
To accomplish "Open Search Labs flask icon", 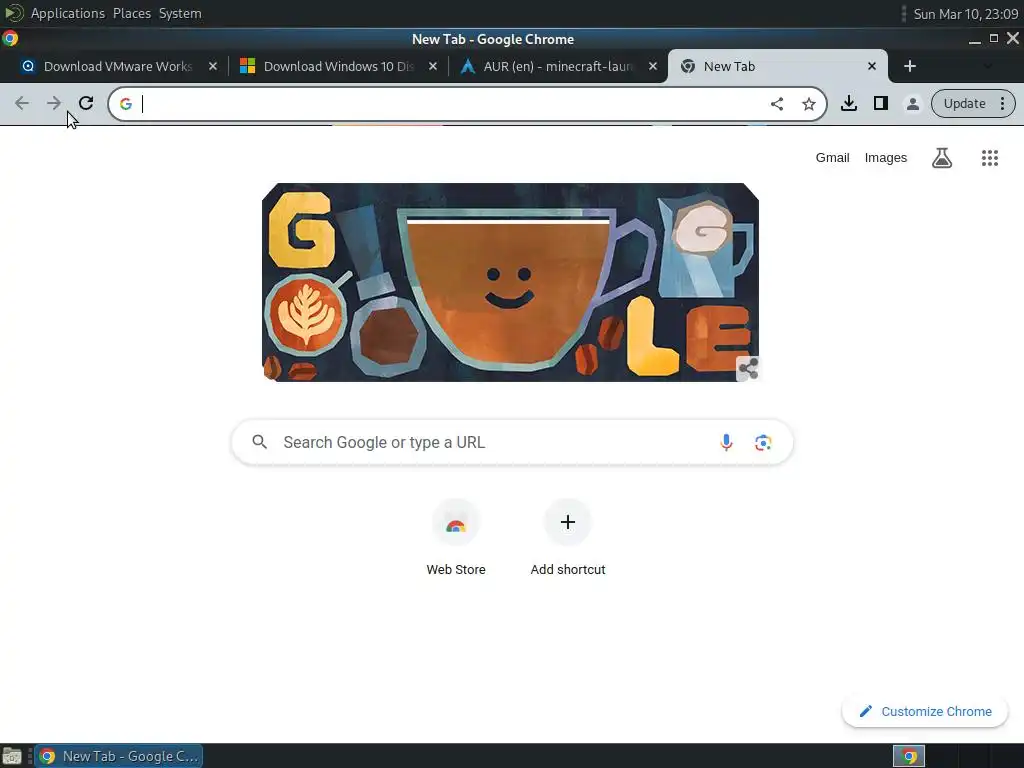I will click(x=942, y=157).
